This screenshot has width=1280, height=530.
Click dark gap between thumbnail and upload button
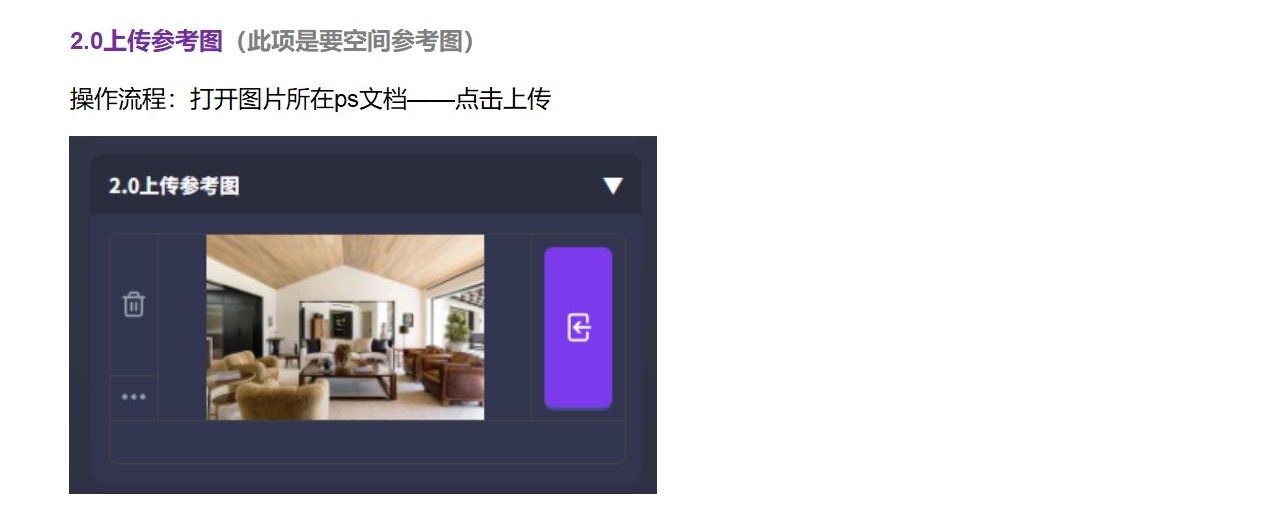click(507, 327)
